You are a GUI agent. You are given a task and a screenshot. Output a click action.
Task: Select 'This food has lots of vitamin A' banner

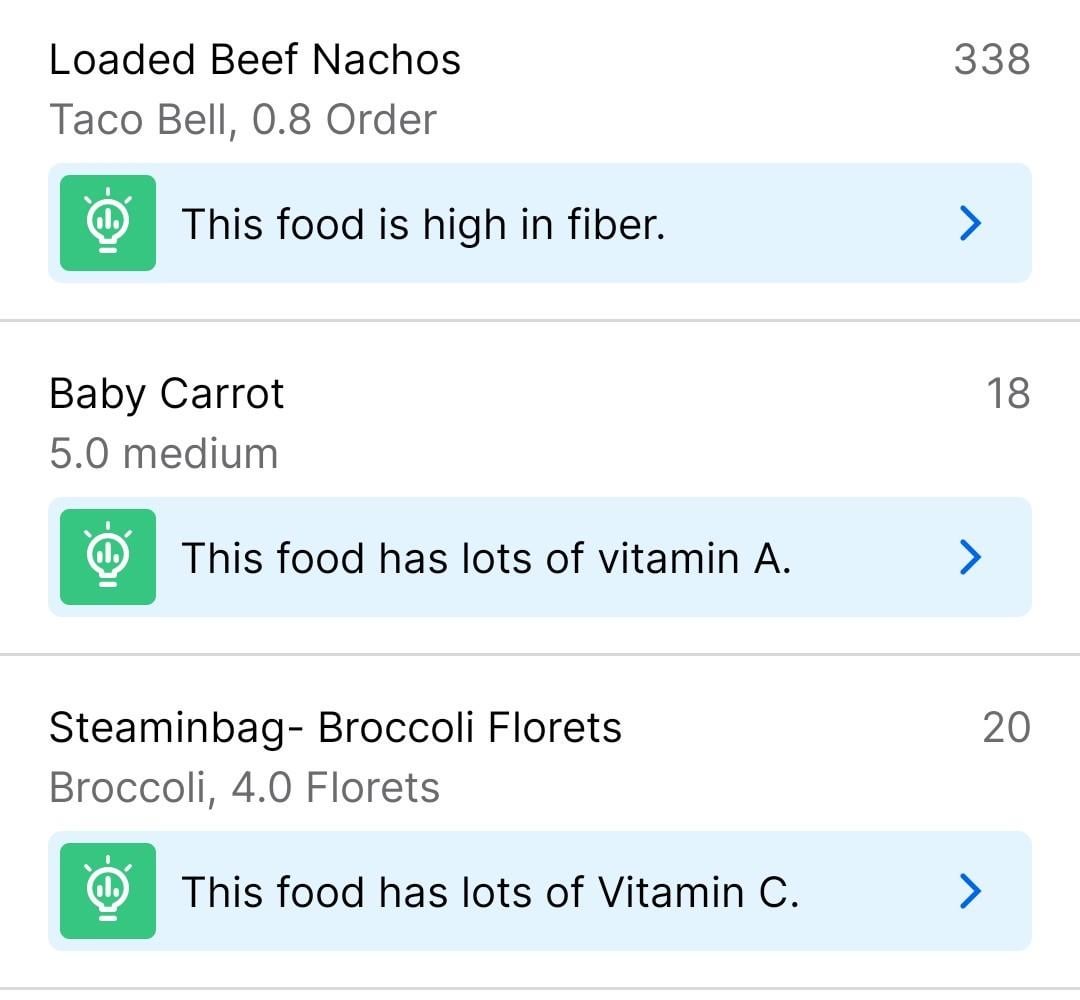pos(539,557)
